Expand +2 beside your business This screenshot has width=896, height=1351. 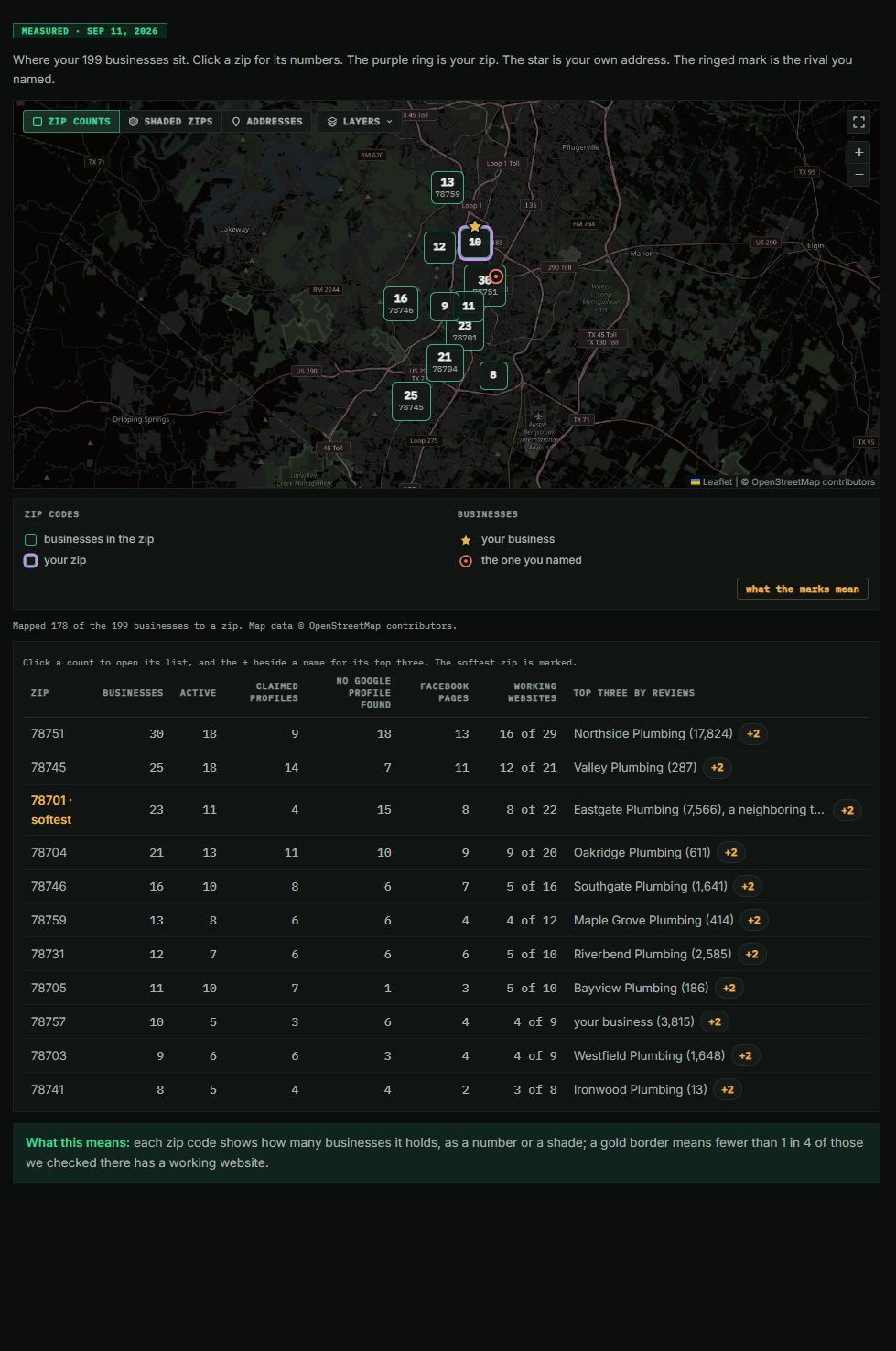[715, 1022]
